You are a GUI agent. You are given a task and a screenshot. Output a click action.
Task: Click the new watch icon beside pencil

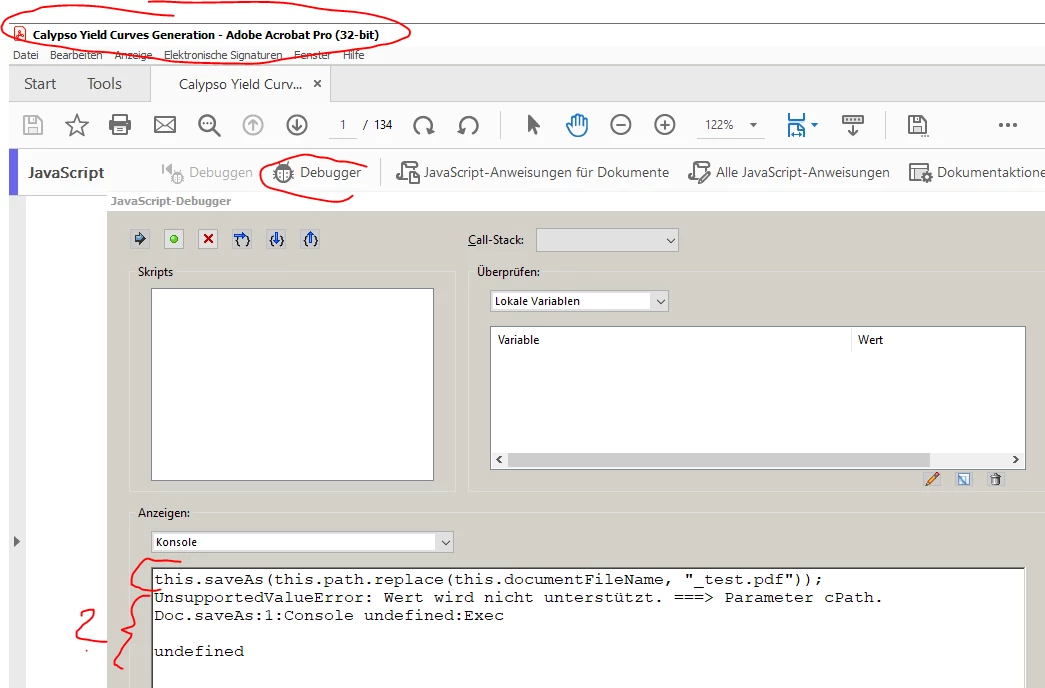click(x=964, y=479)
